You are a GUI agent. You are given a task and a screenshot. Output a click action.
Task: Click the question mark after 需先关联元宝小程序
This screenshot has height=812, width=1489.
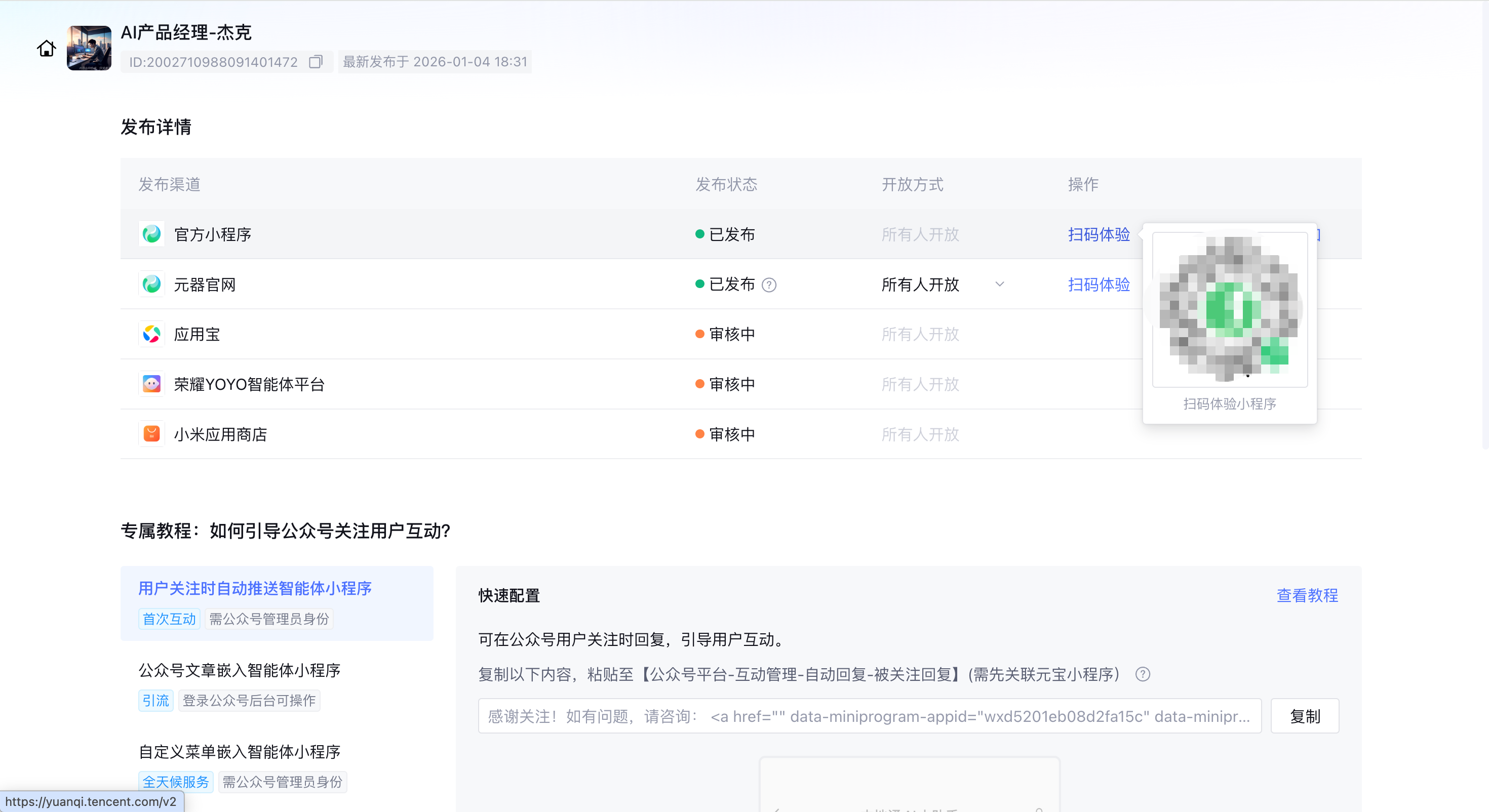click(1142, 674)
